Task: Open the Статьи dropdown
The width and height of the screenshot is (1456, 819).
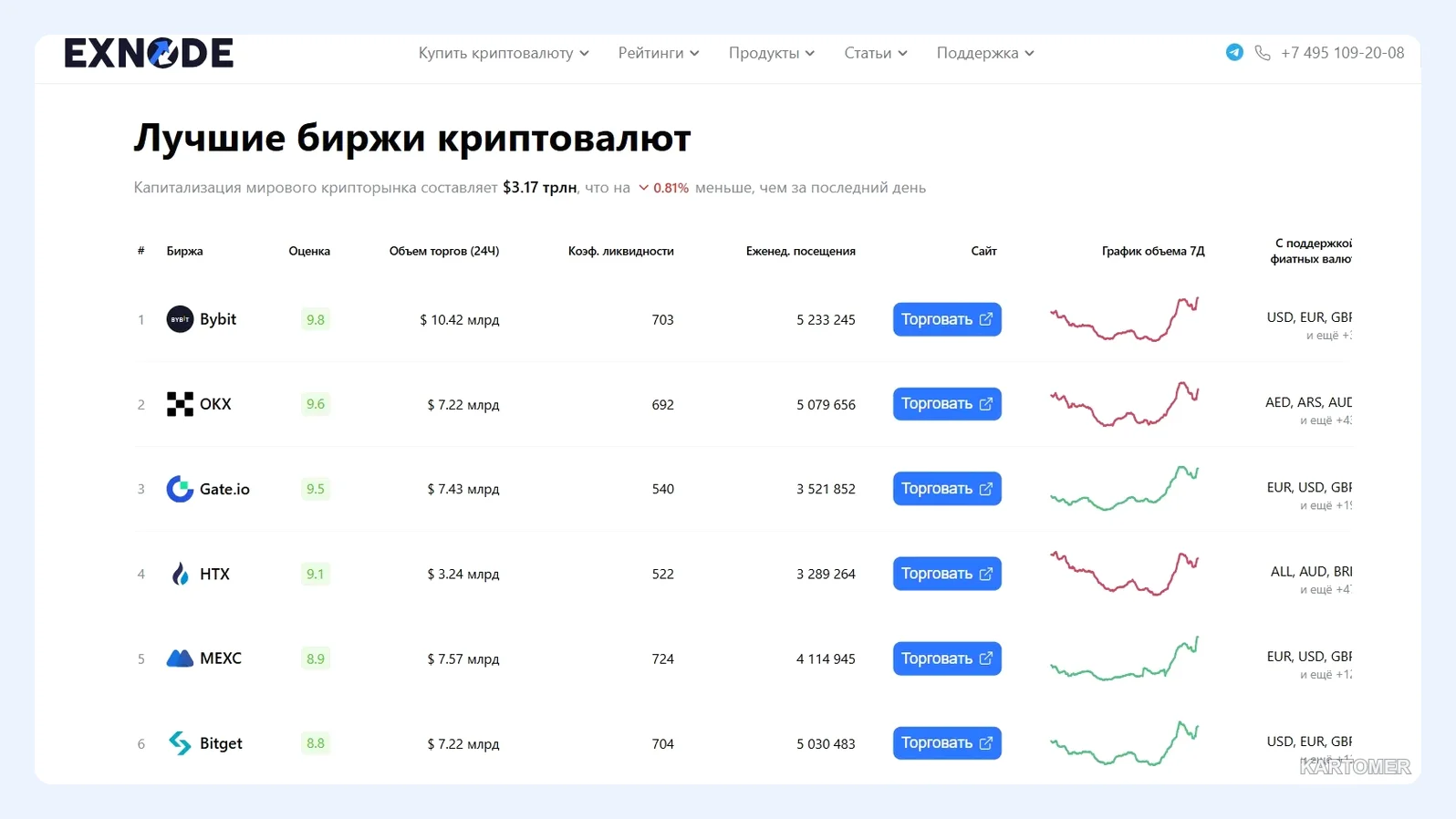Action: pyautogui.click(x=876, y=53)
